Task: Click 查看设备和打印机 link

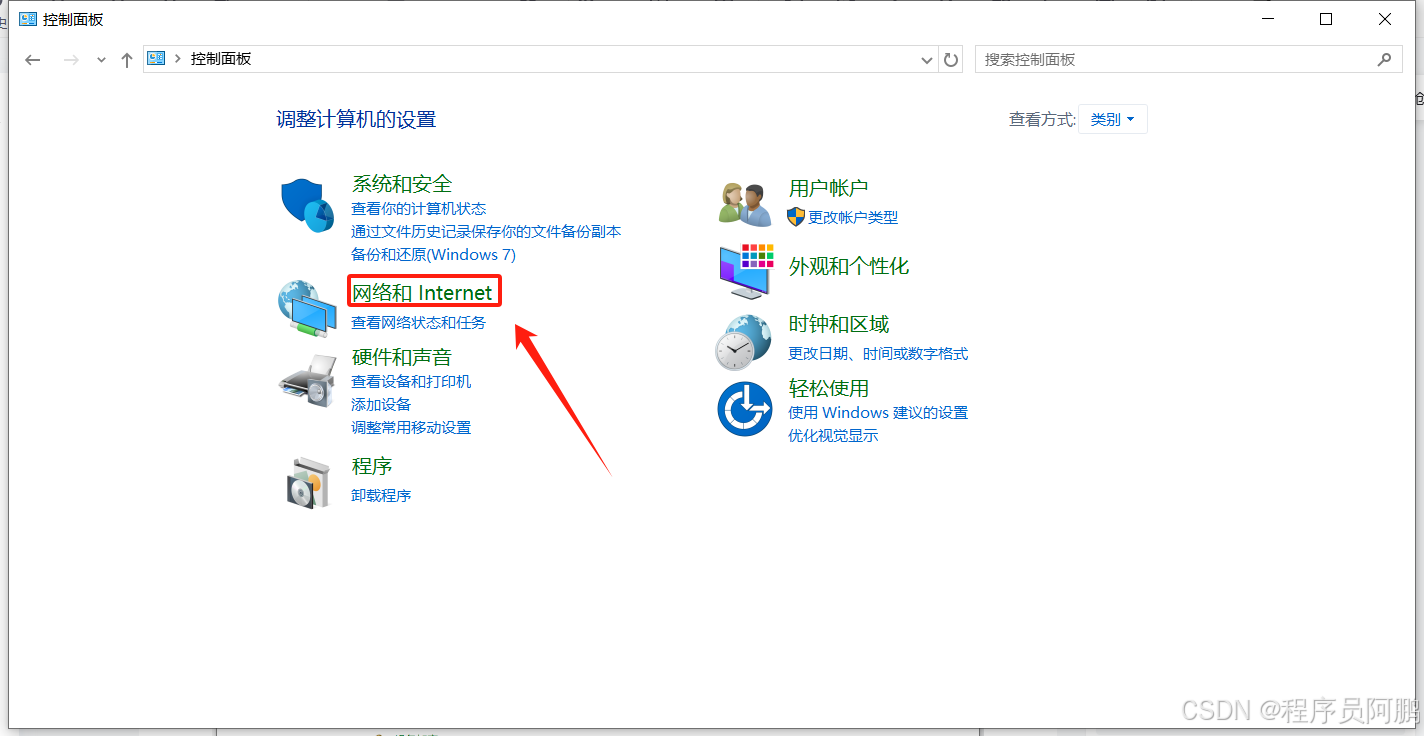Action: pyautogui.click(x=411, y=381)
